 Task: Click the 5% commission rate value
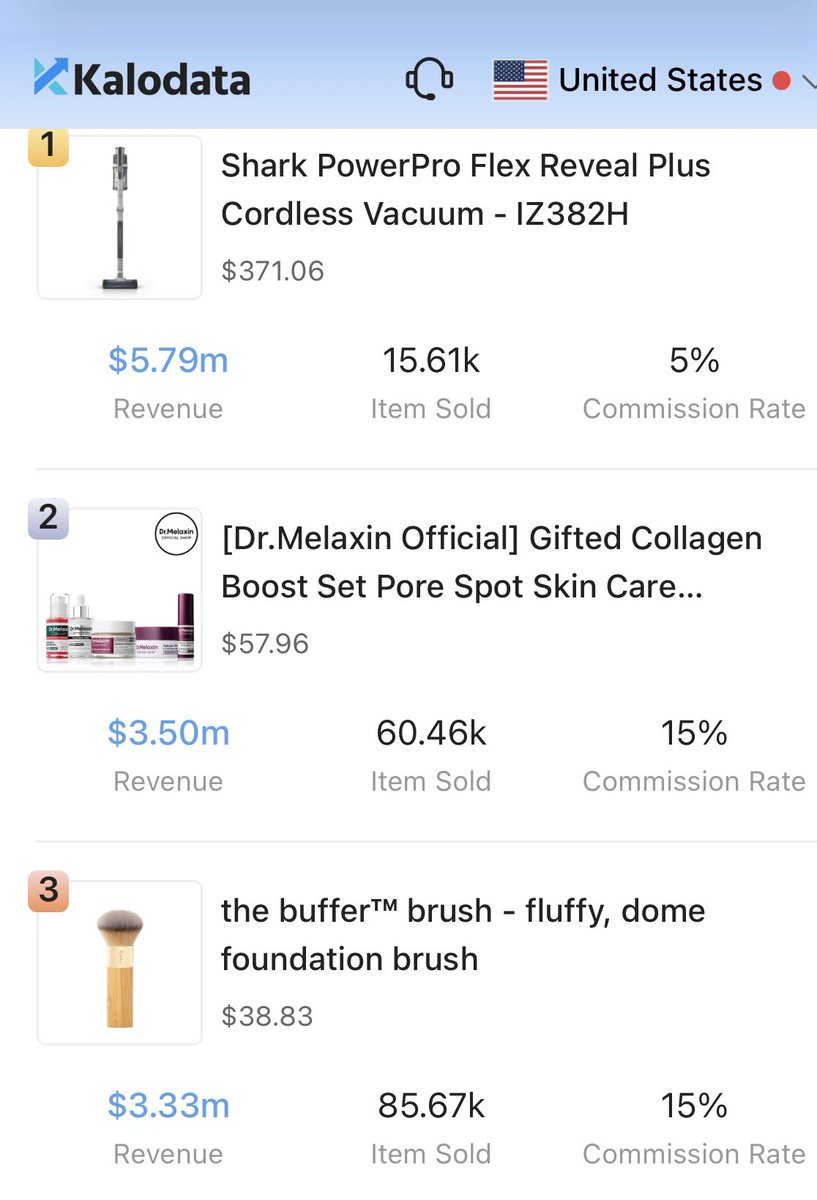694,360
